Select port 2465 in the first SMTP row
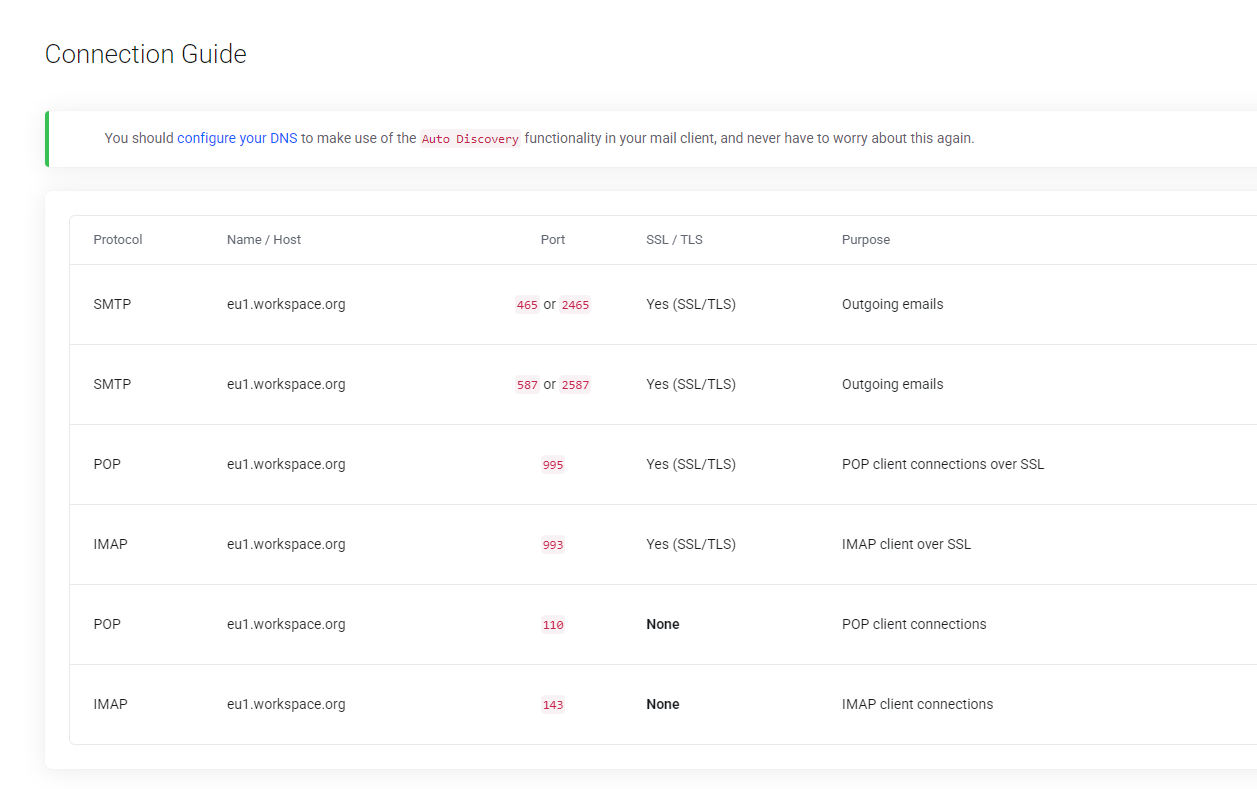 tap(575, 305)
